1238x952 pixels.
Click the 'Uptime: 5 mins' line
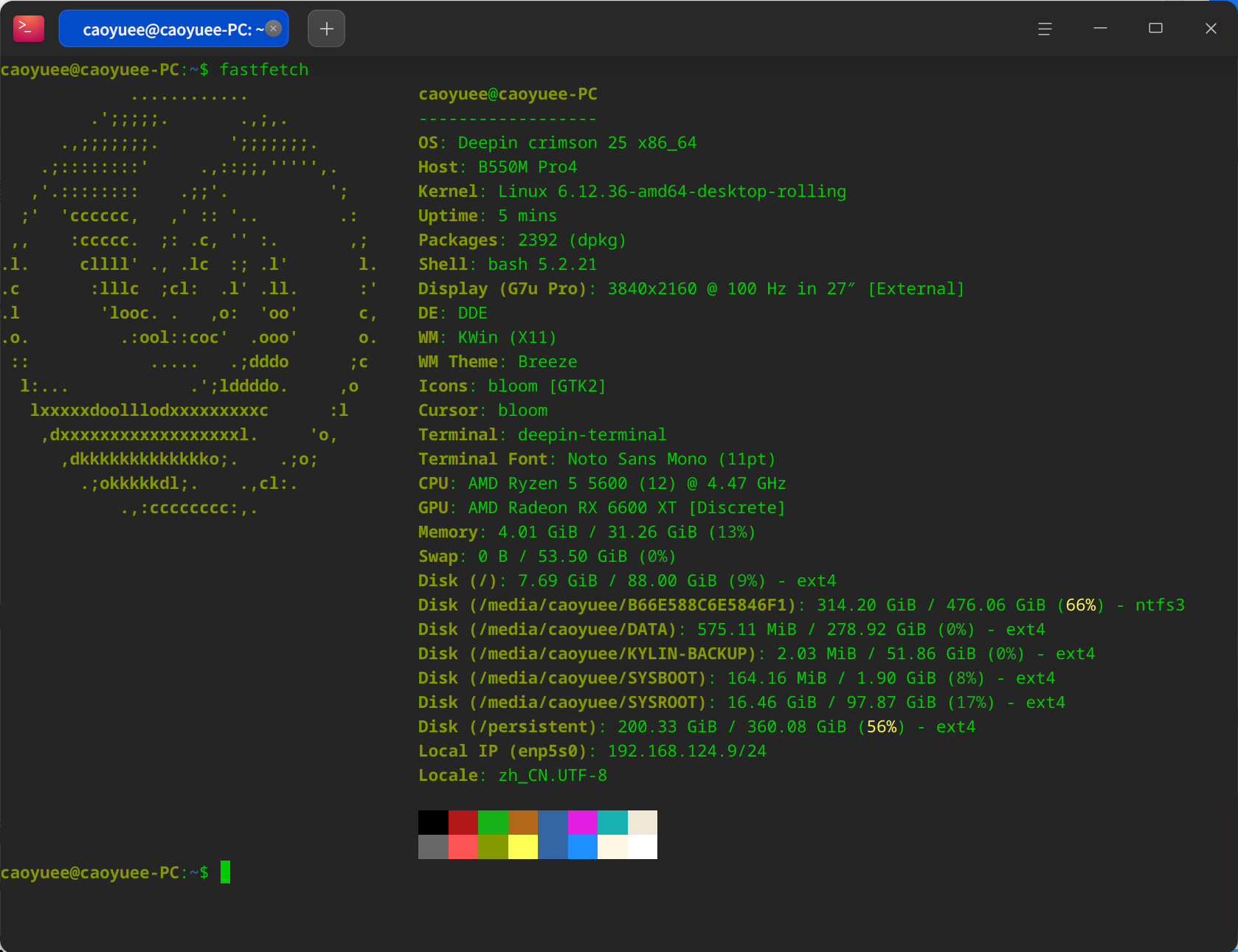coord(488,216)
